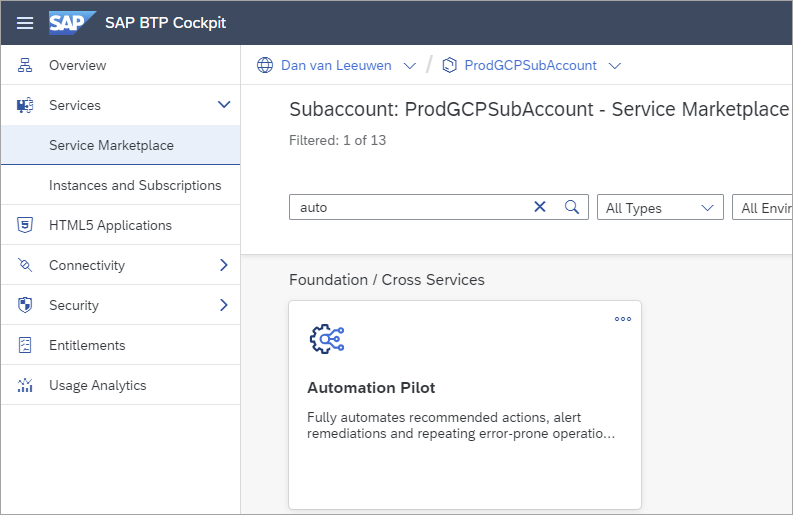Click the Connectivity plug icon

(25, 265)
